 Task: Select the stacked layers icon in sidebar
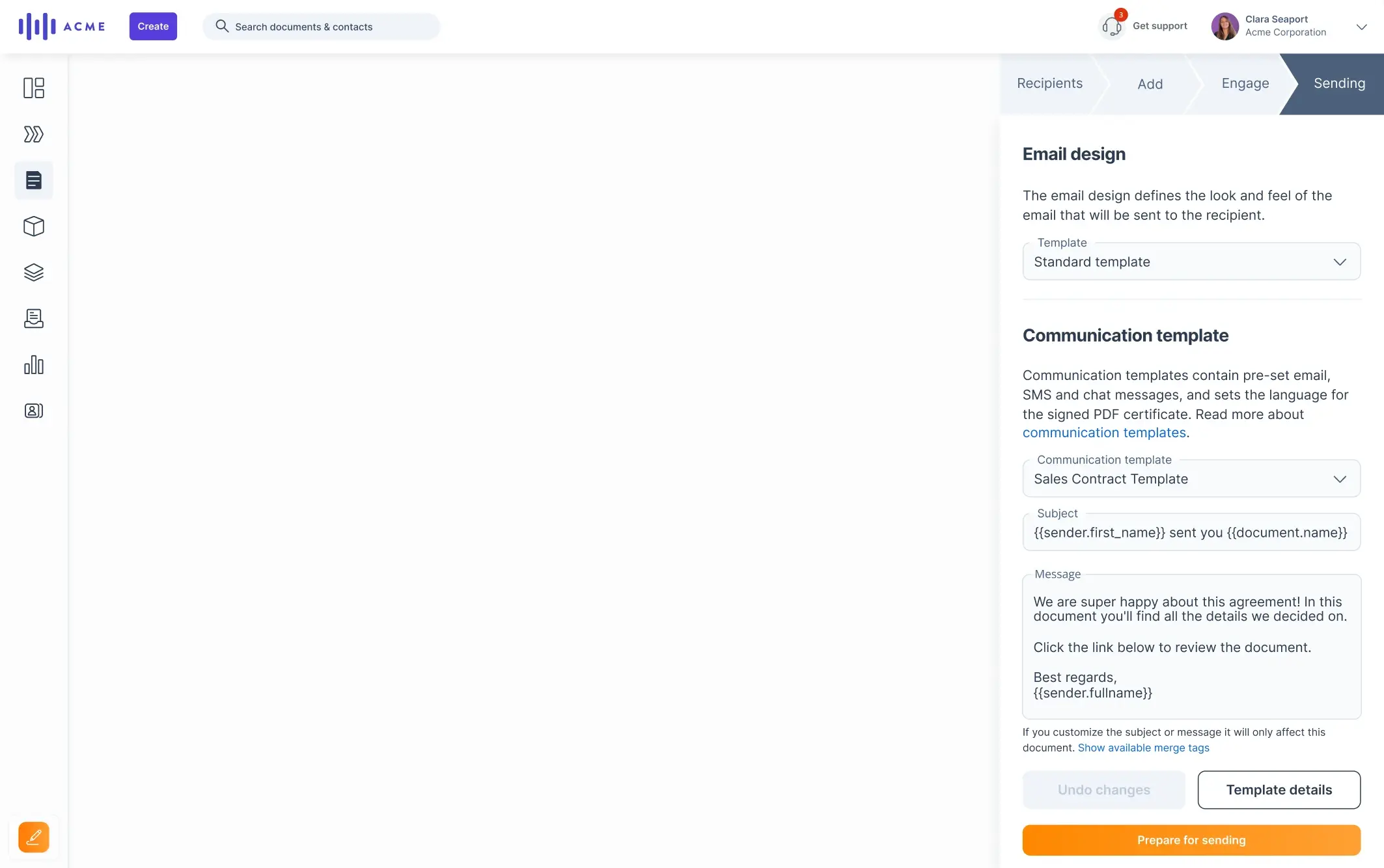pyautogui.click(x=33, y=271)
